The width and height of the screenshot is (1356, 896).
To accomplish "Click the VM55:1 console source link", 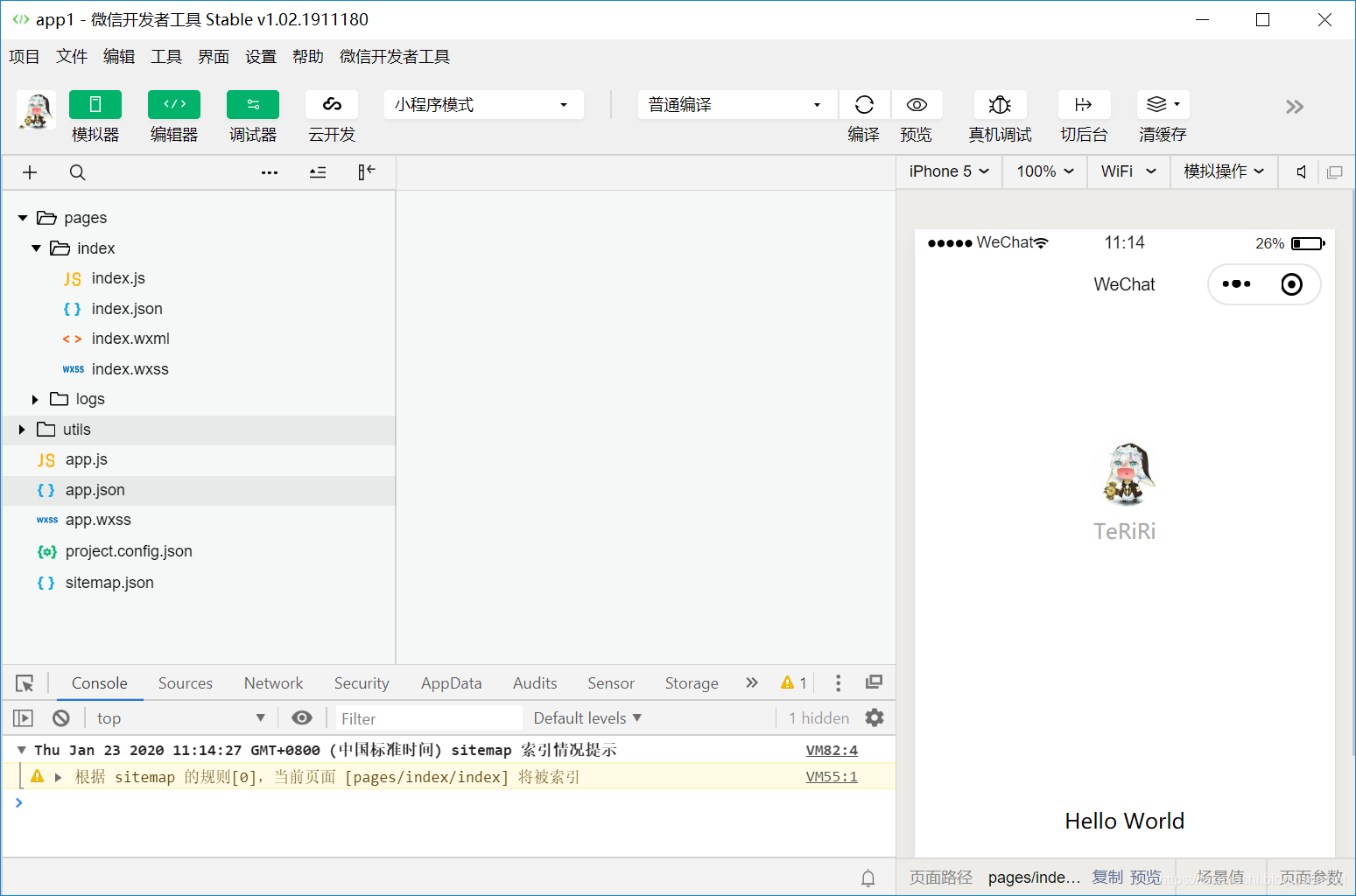I will click(x=831, y=776).
